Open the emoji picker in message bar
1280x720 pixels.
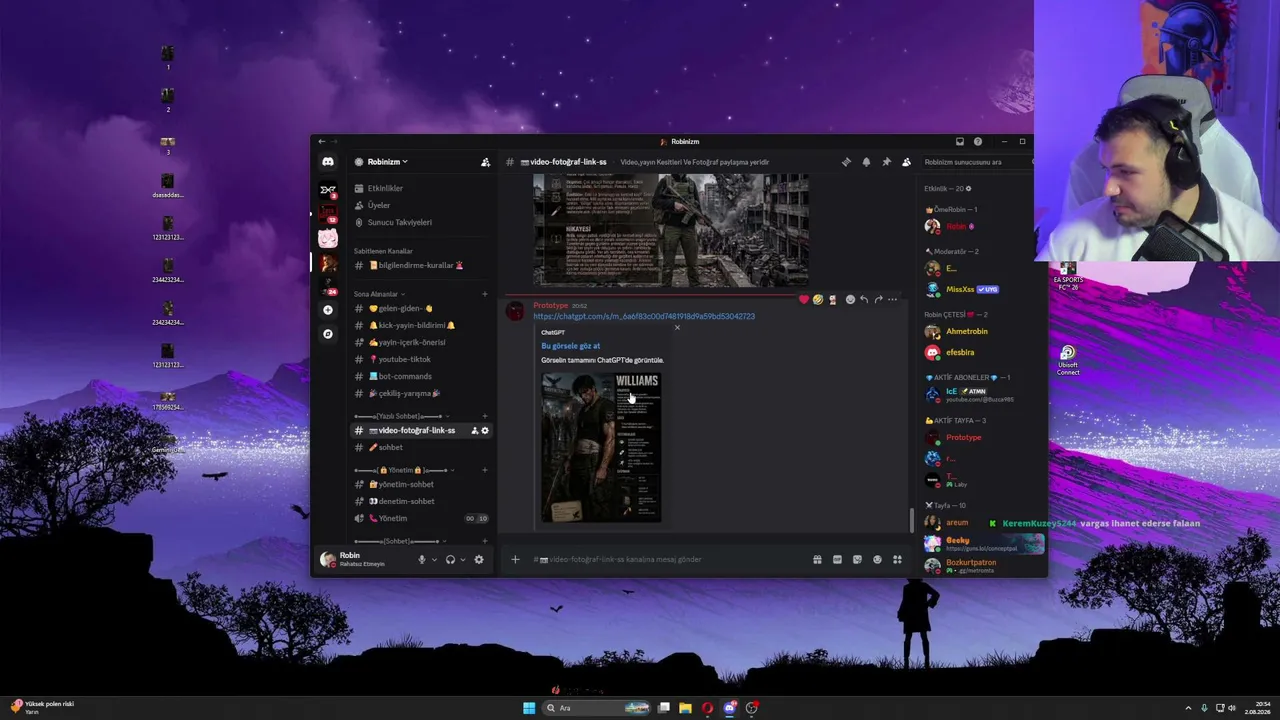point(877,560)
